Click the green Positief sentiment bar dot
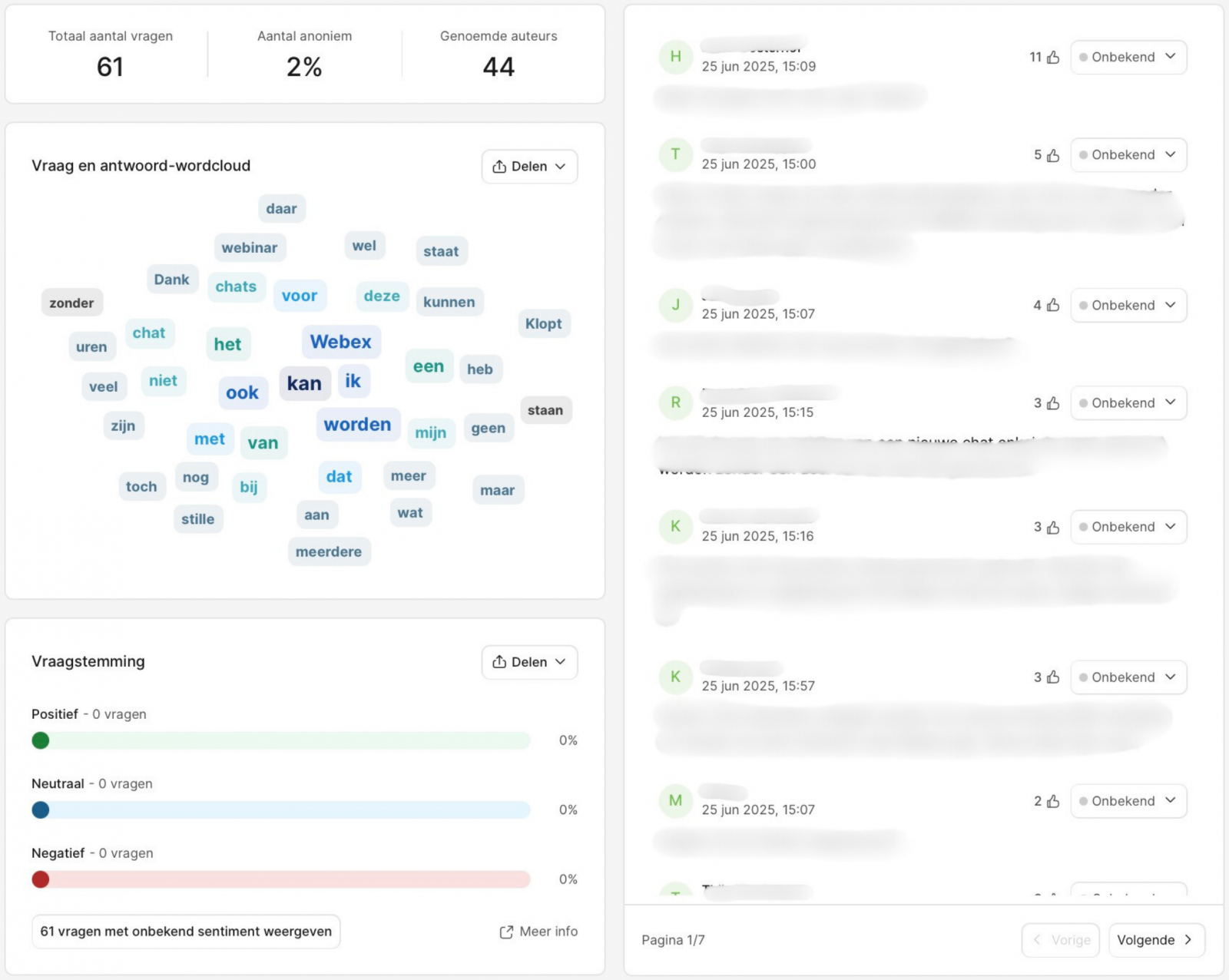This screenshot has height=980, width=1229. coord(41,740)
